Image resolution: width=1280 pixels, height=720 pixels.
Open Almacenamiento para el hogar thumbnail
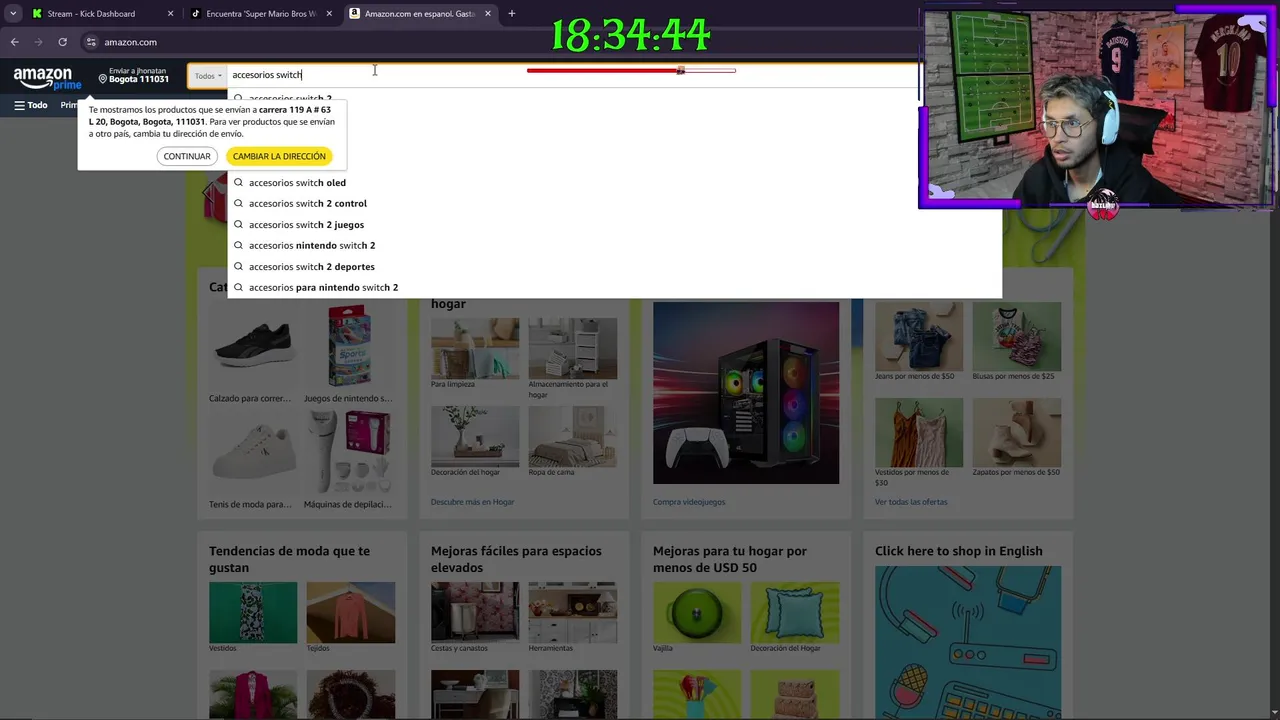tap(573, 347)
